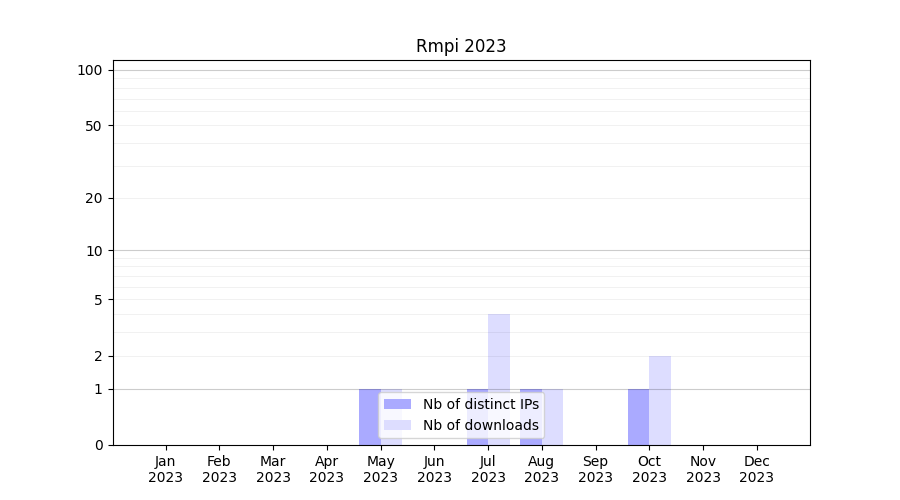Click the tall July downloads bar

click(499, 350)
